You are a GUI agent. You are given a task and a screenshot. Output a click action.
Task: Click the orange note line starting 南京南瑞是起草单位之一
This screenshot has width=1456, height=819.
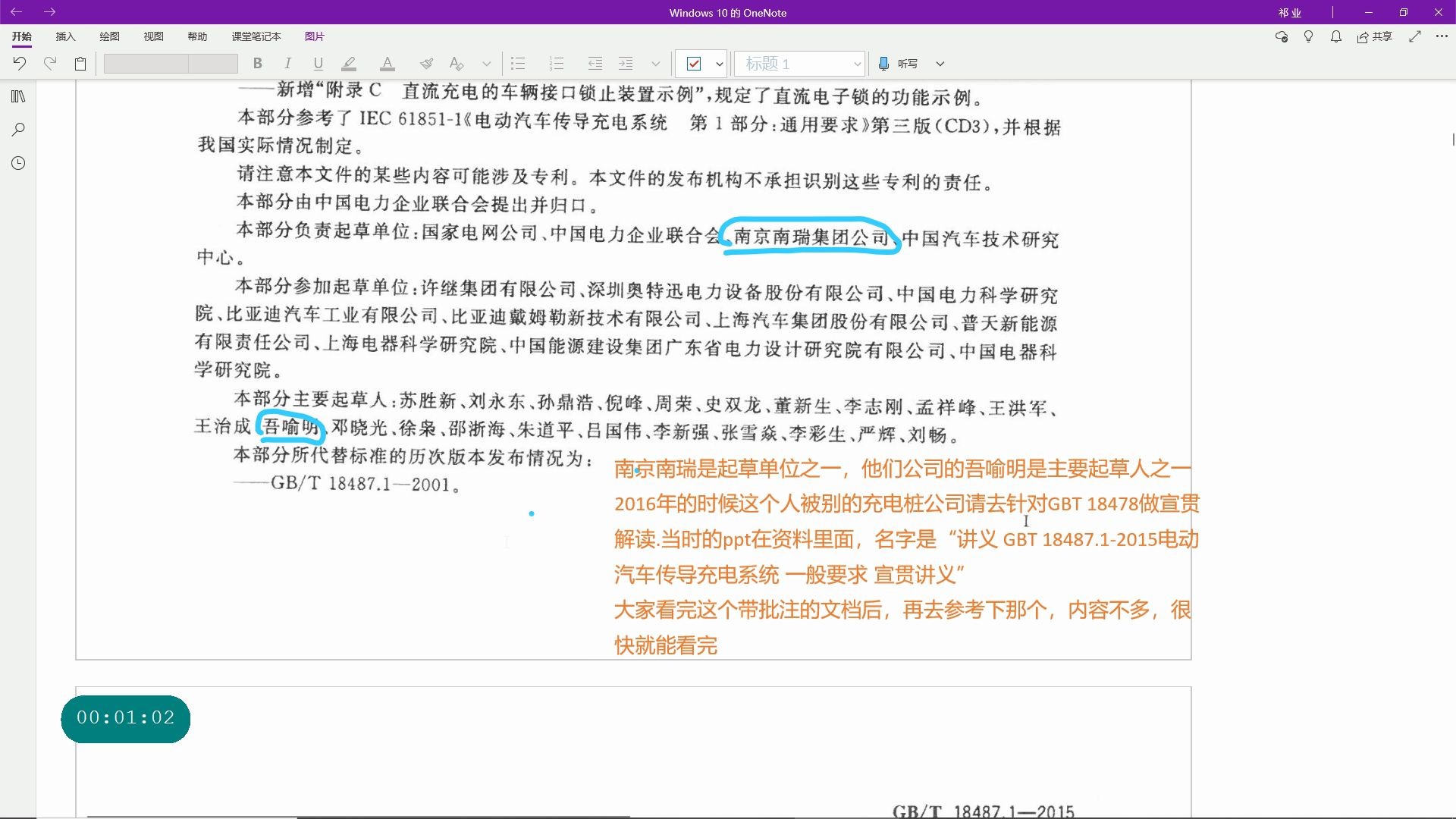tap(902, 469)
